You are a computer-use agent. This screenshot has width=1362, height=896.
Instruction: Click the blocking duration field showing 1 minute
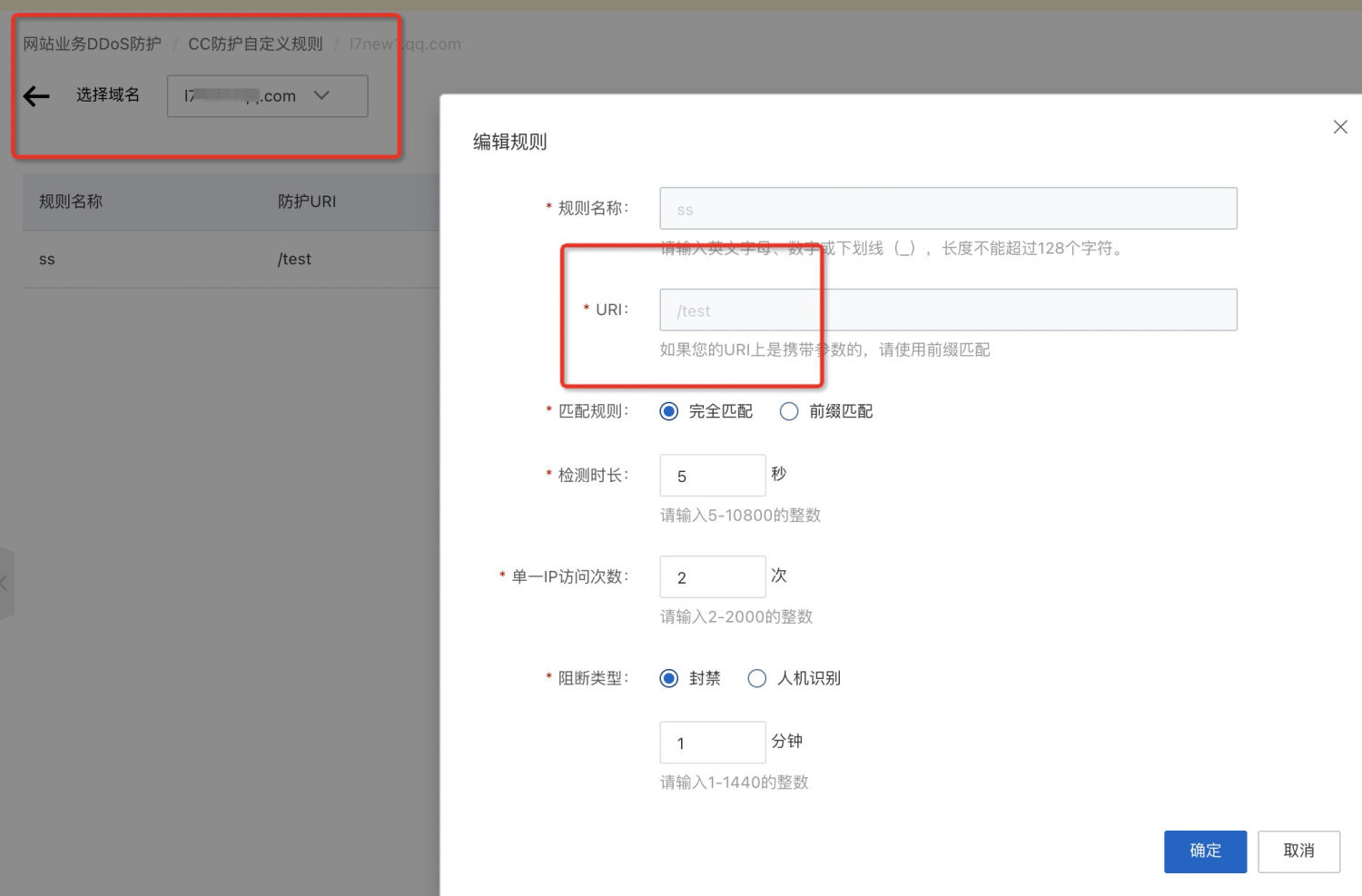(x=712, y=742)
